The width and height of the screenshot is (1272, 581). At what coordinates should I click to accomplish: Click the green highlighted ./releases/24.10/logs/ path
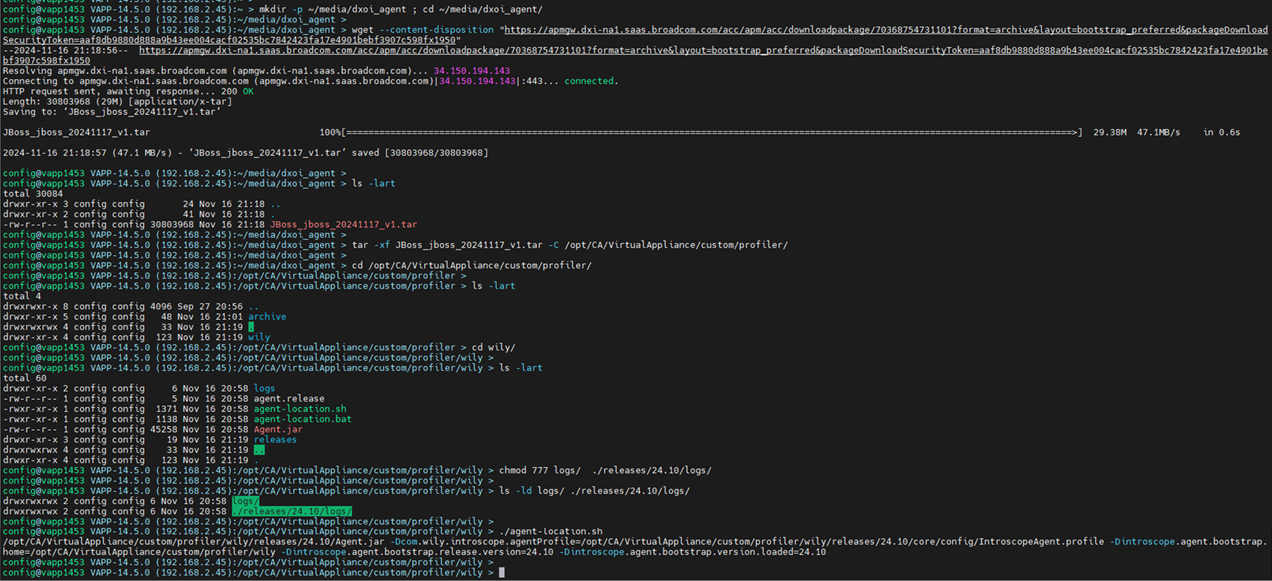291,511
